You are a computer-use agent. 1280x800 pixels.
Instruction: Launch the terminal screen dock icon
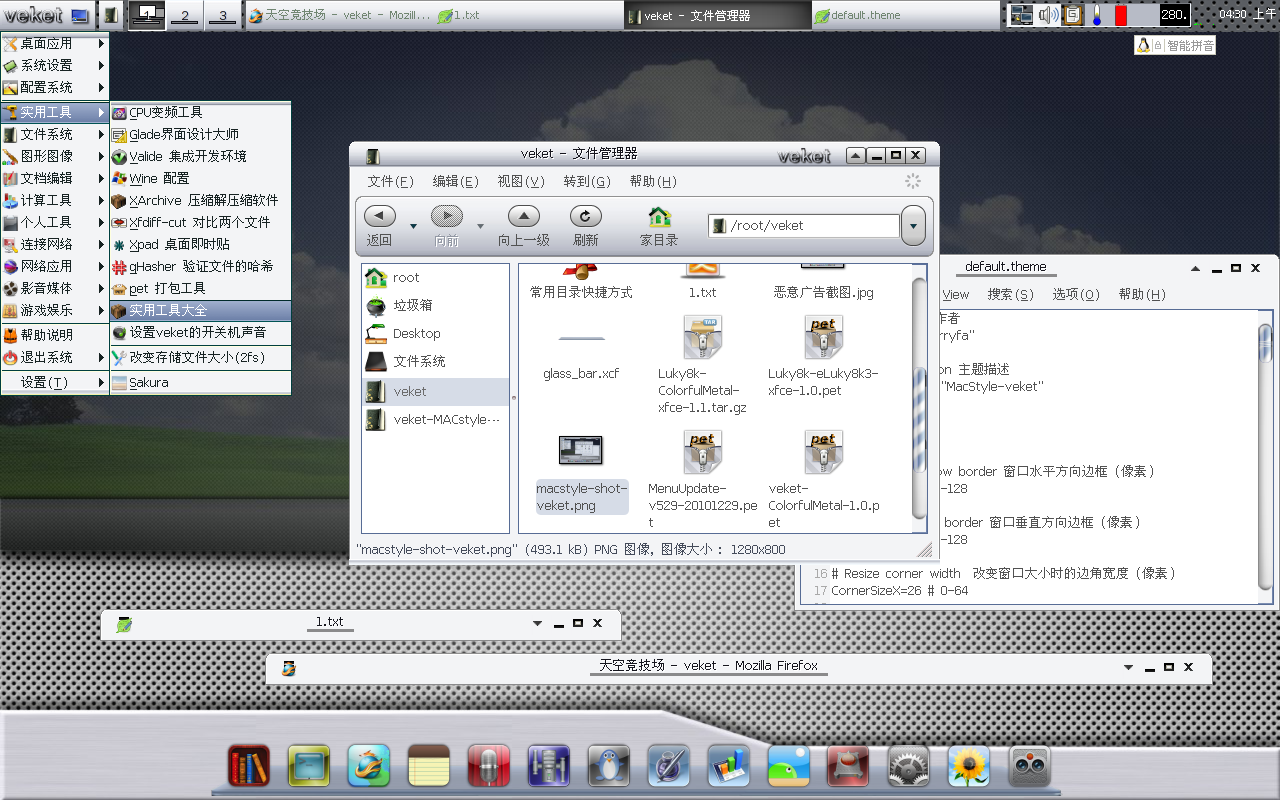pyautogui.click(x=309, y=768)
